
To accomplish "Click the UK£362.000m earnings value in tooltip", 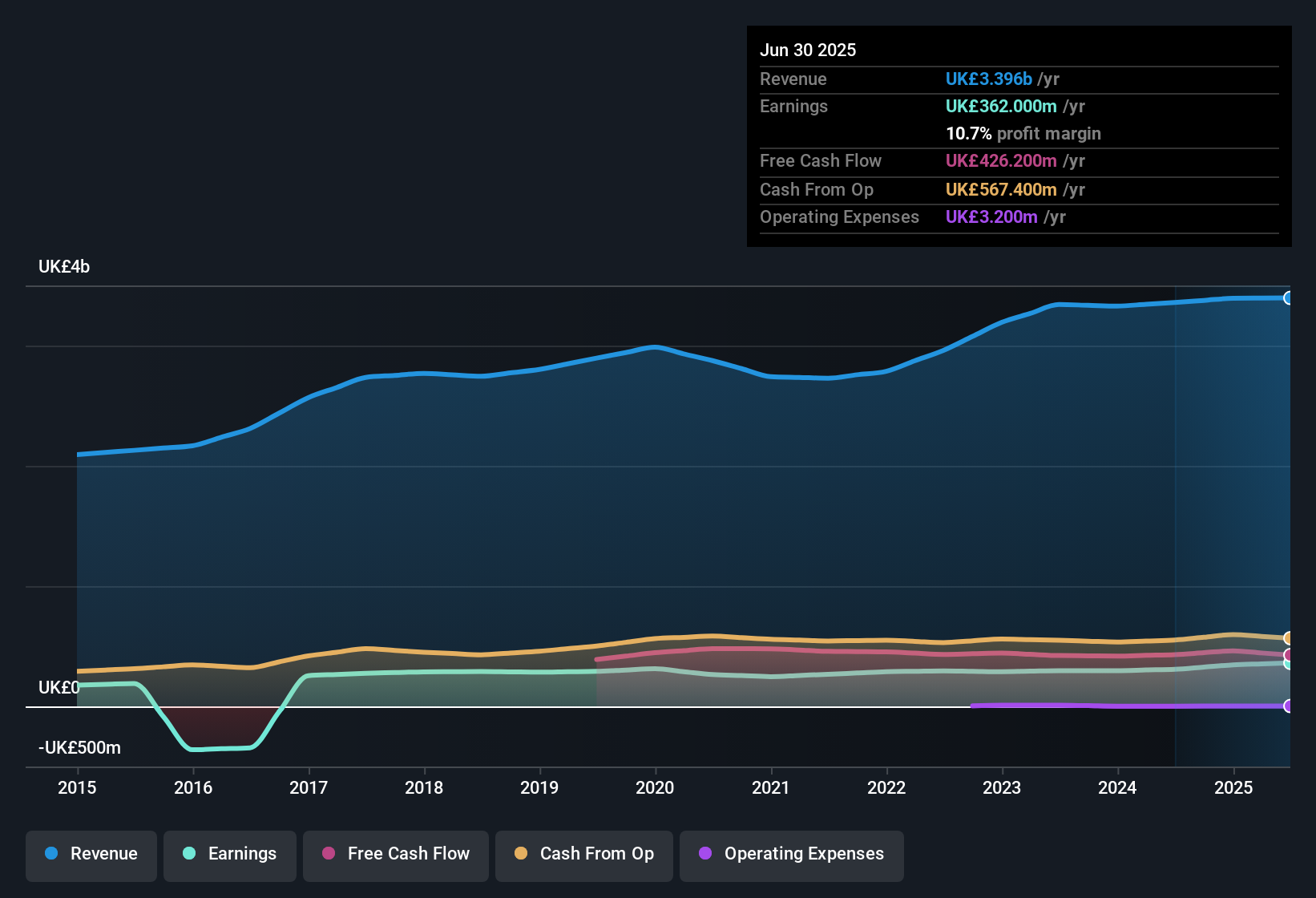I will click(1001, 107).
